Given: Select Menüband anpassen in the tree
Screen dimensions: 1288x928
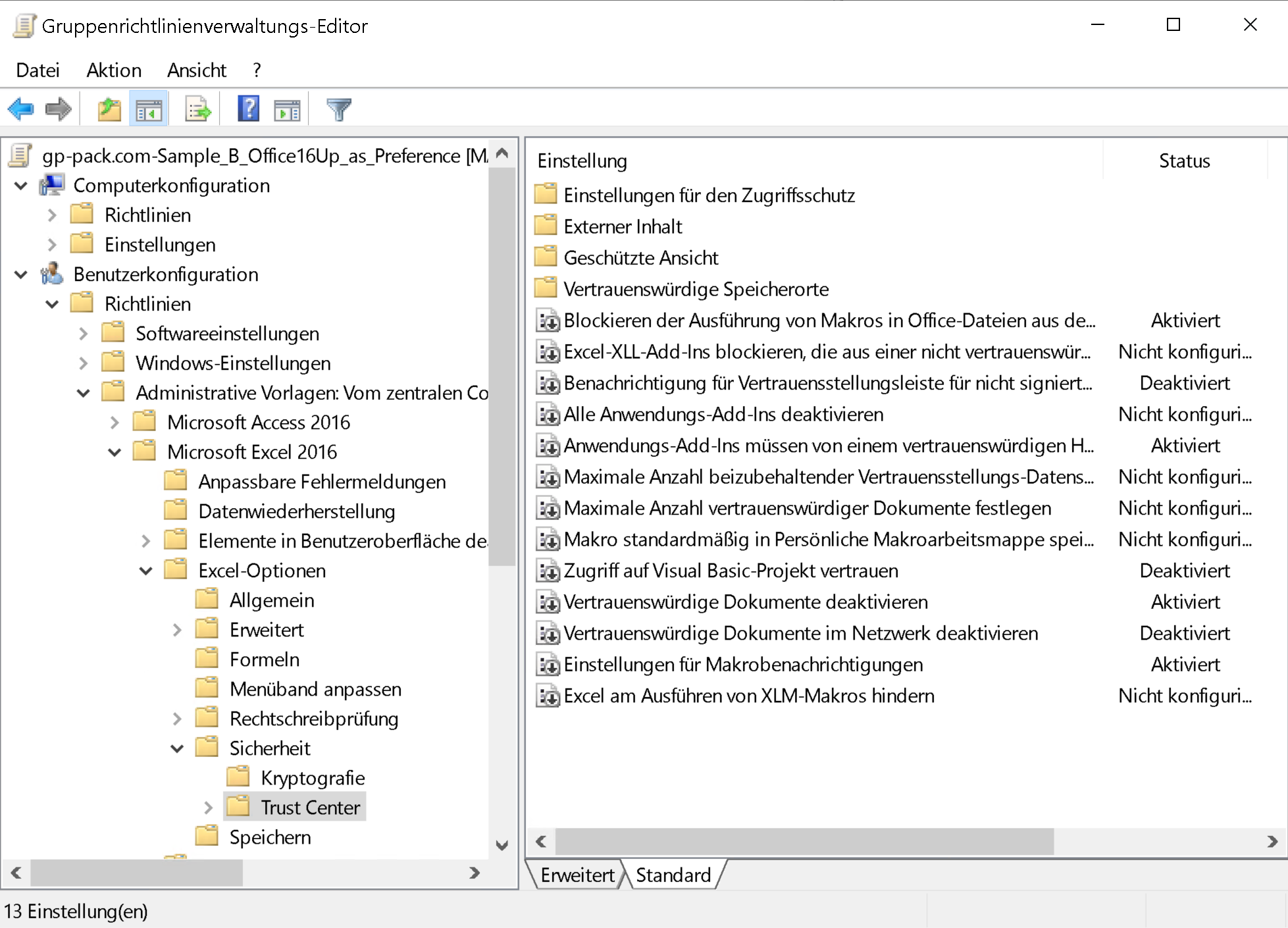Looking at the screenshot, I should (315, 689).
